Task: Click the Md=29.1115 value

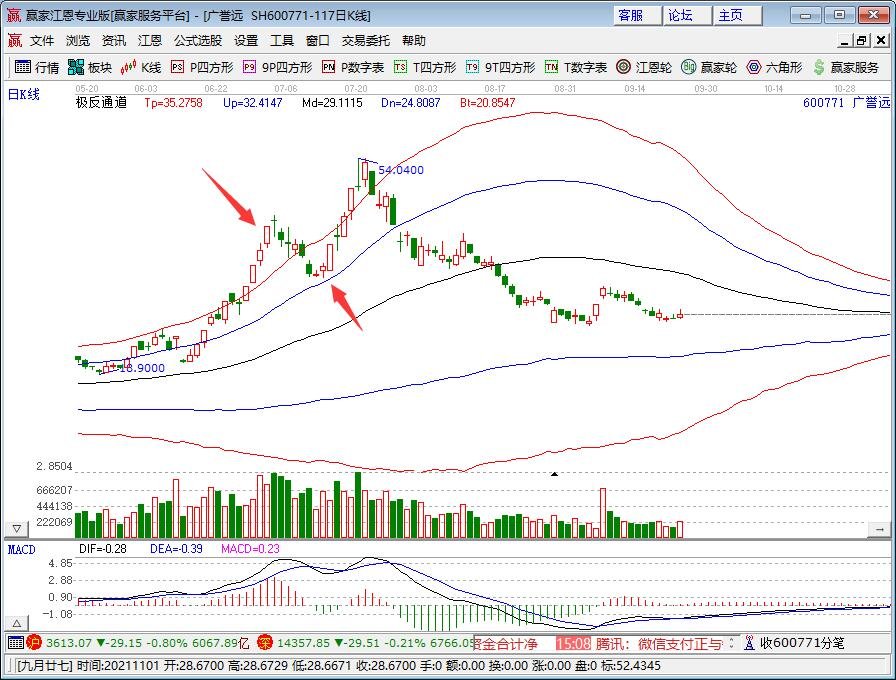Action: coord(333,103)
